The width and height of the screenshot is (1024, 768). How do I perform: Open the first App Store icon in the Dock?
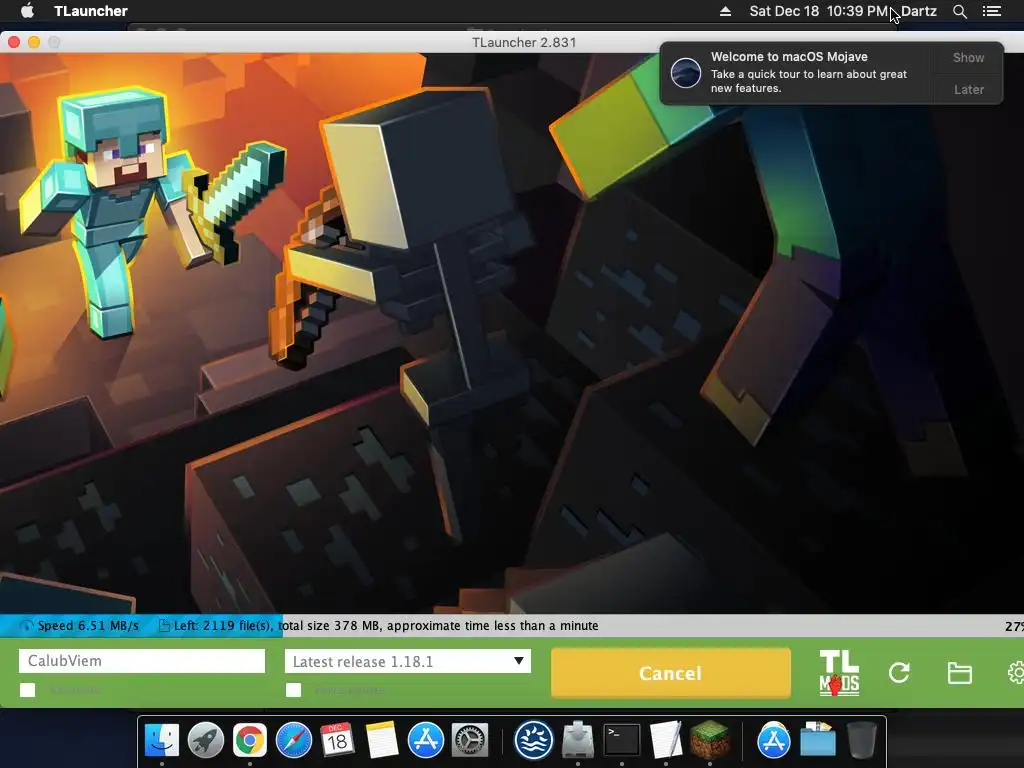pos(425,741)
